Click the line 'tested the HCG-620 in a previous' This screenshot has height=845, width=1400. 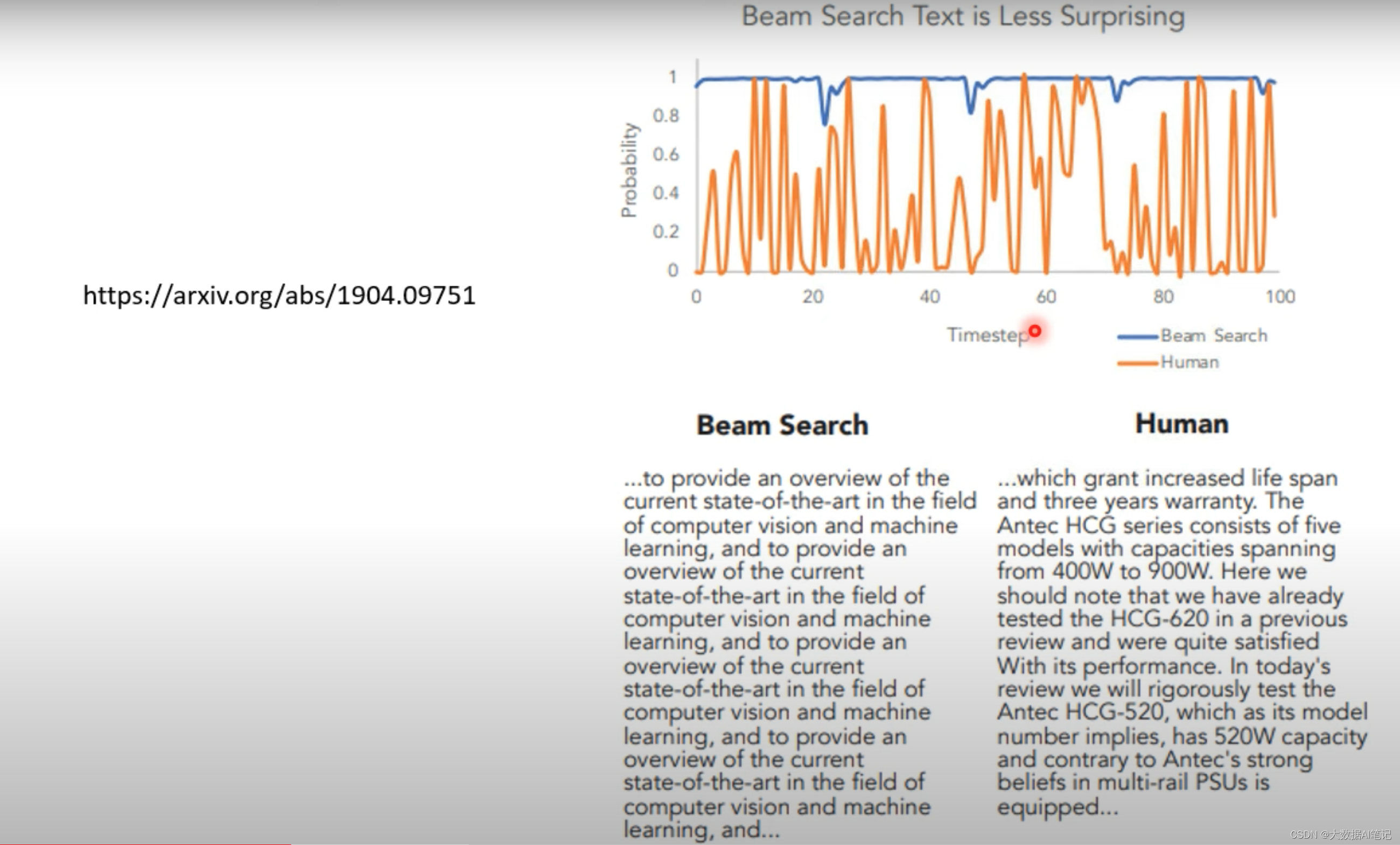pos(1172,618)
